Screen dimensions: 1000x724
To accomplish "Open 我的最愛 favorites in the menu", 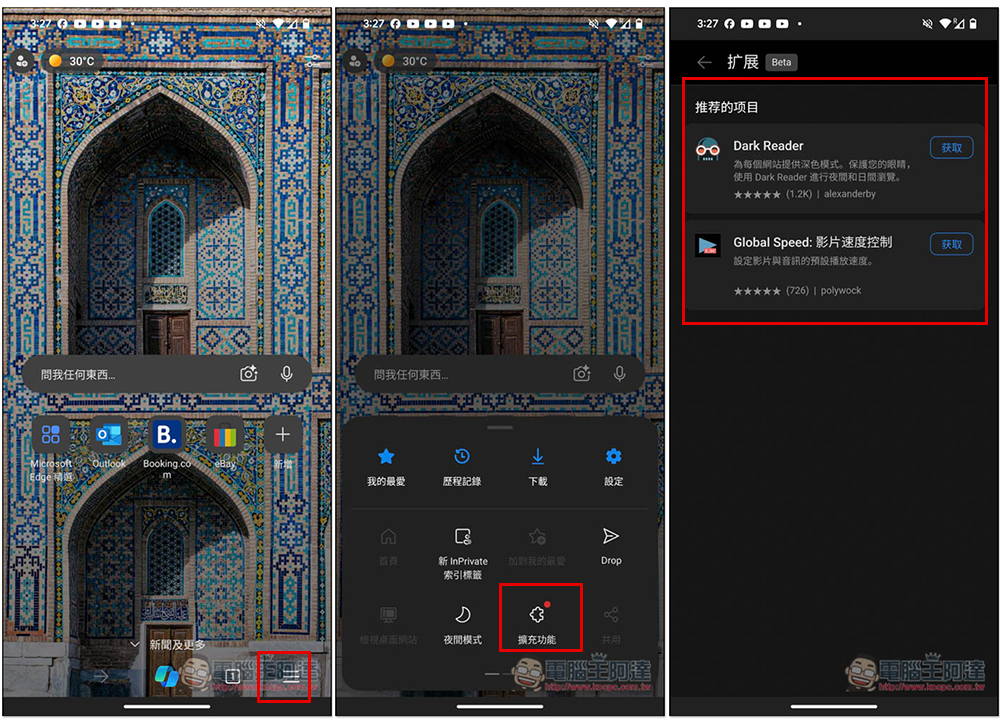I will tap(386, 467).
